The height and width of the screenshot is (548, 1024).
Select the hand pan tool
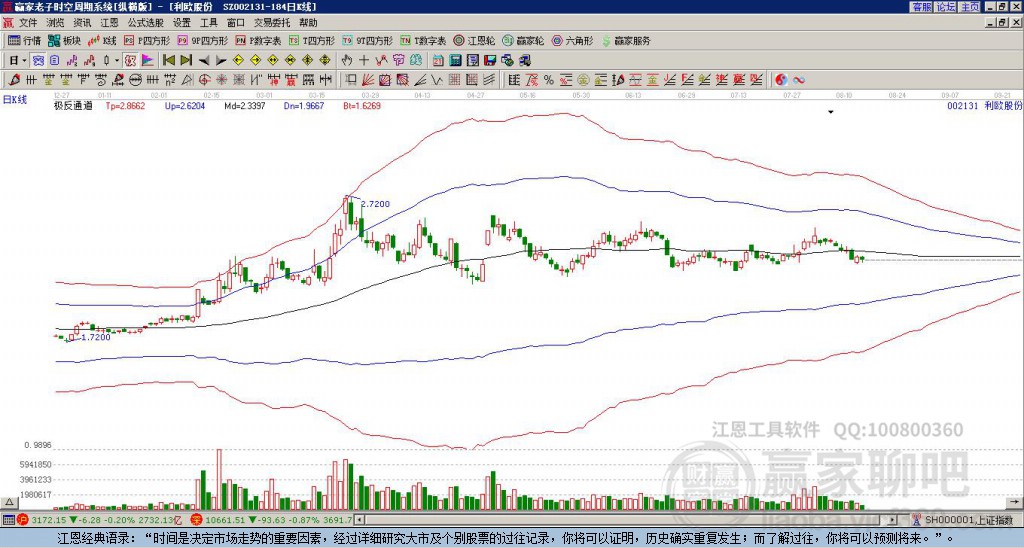[x=346, y=60]
